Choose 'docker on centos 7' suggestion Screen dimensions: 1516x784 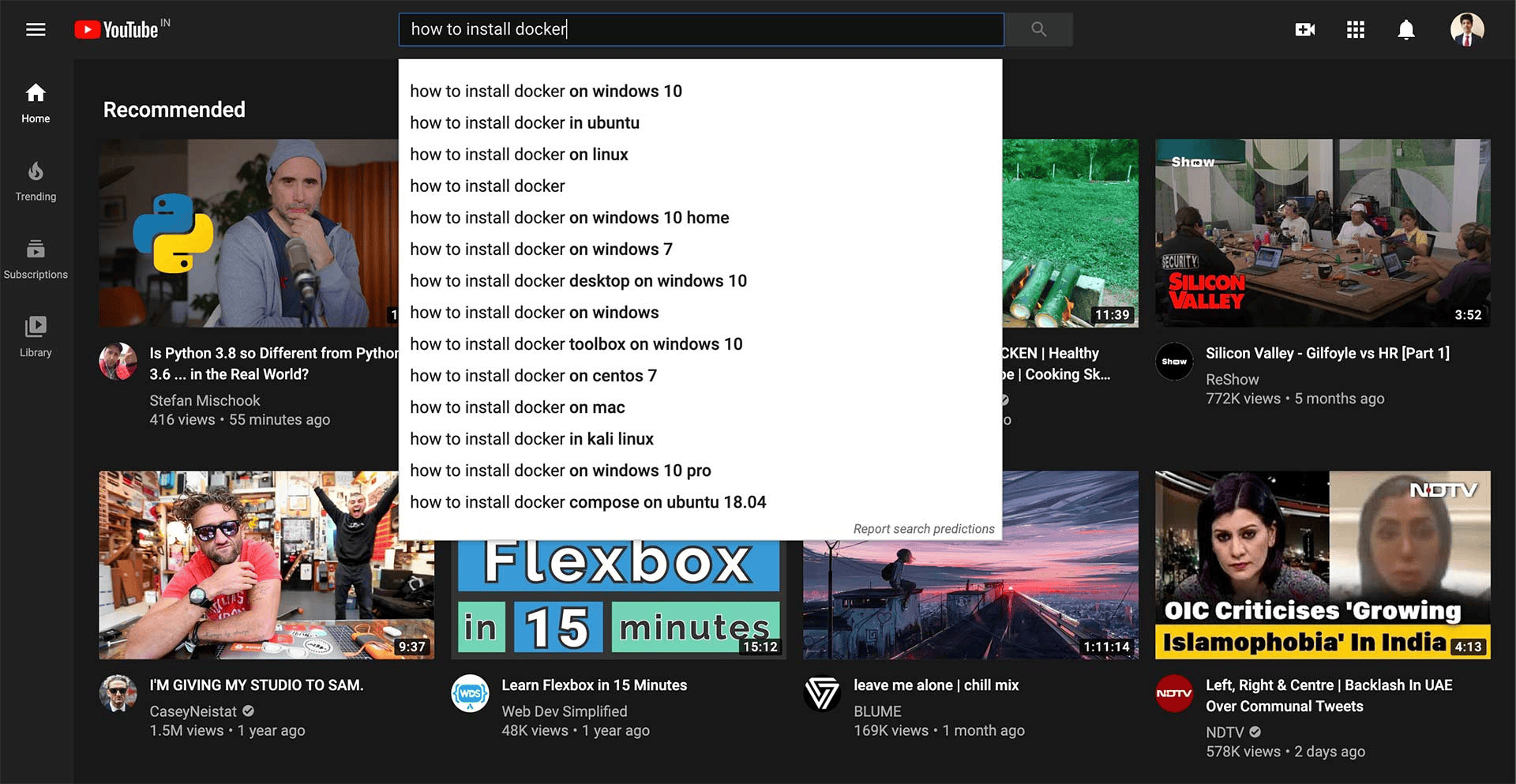click(700, 375)
